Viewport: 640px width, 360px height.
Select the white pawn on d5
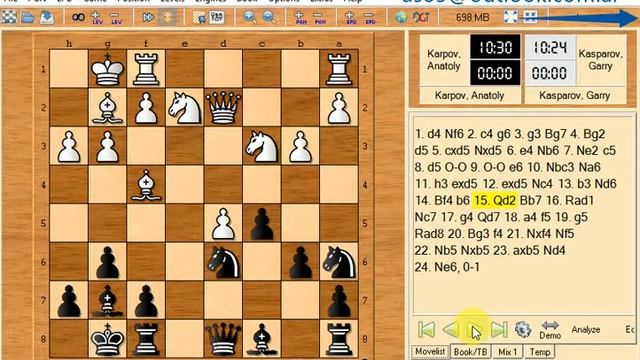pos(223,223)
